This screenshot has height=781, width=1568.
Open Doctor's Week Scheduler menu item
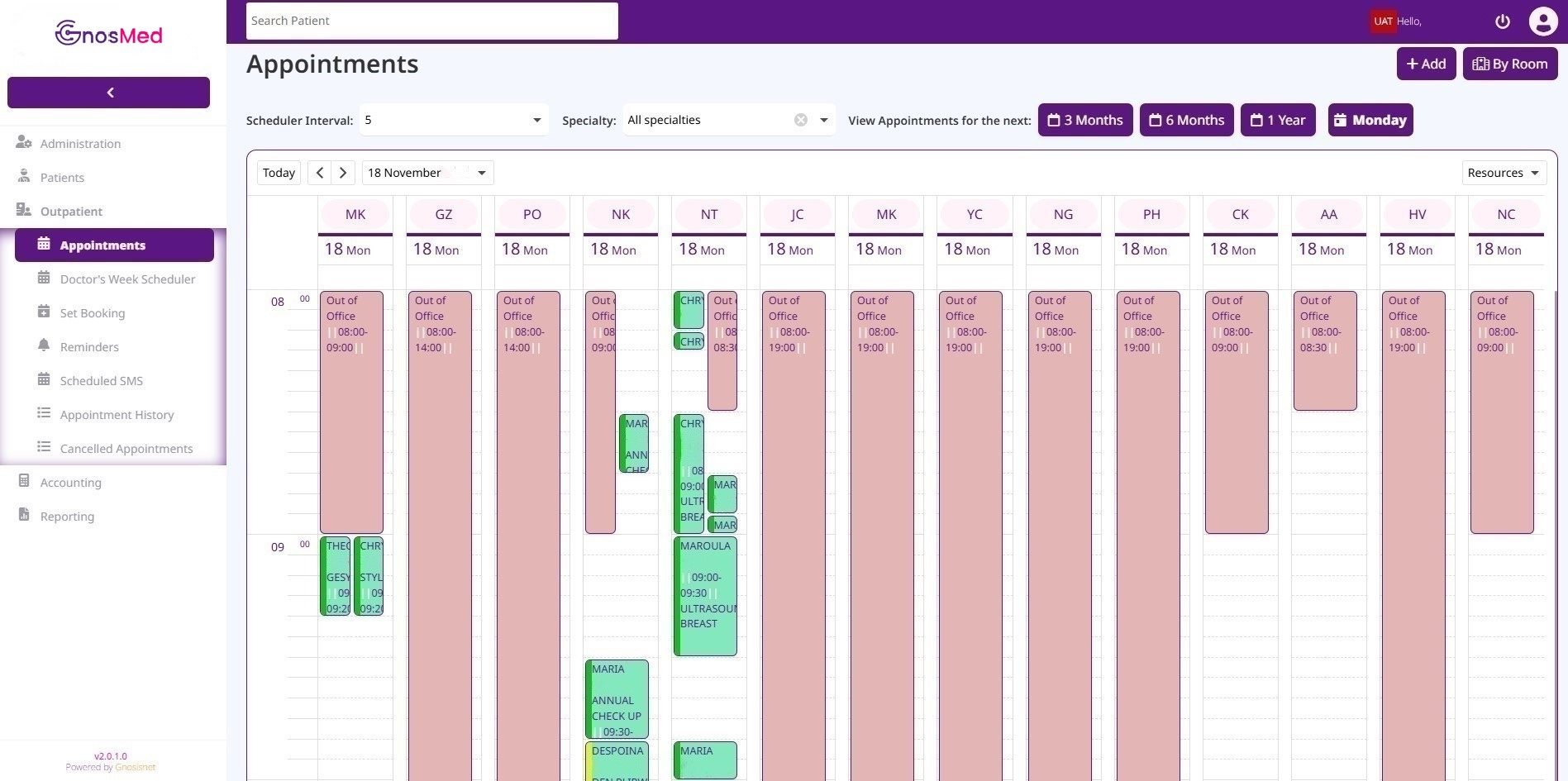pos(127,279)
